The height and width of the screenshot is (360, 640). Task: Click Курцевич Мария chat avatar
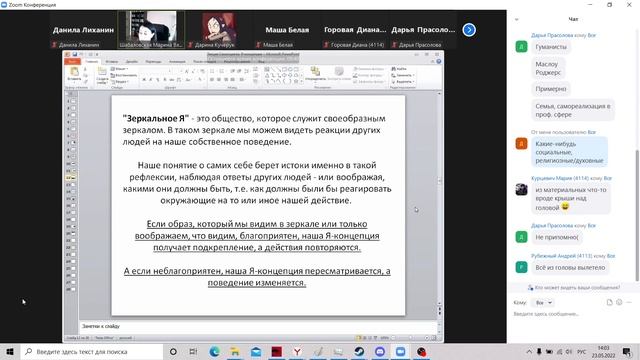click(521, 189)
